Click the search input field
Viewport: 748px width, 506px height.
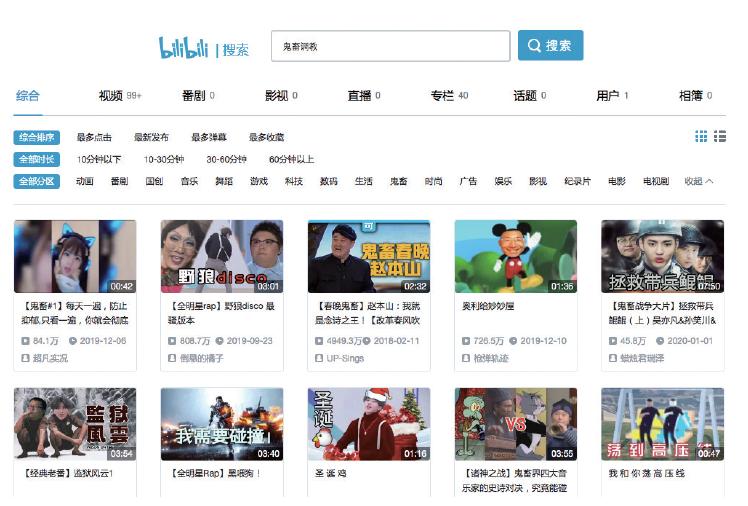(x=391, y=46)
